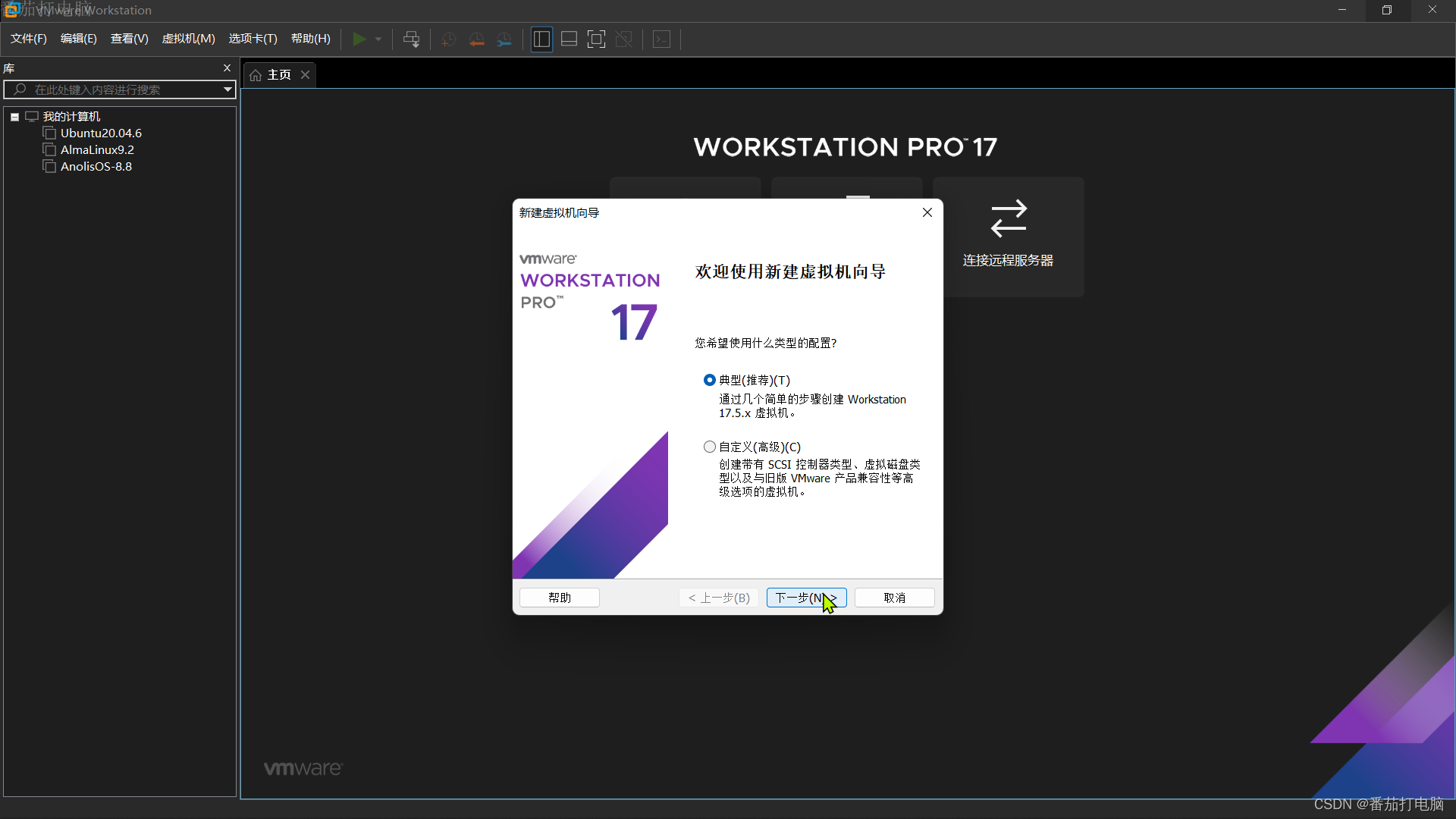1456x819 pixels.
Task: Click the home icon on 主页 tab
Action: click(x=256, y=75)
